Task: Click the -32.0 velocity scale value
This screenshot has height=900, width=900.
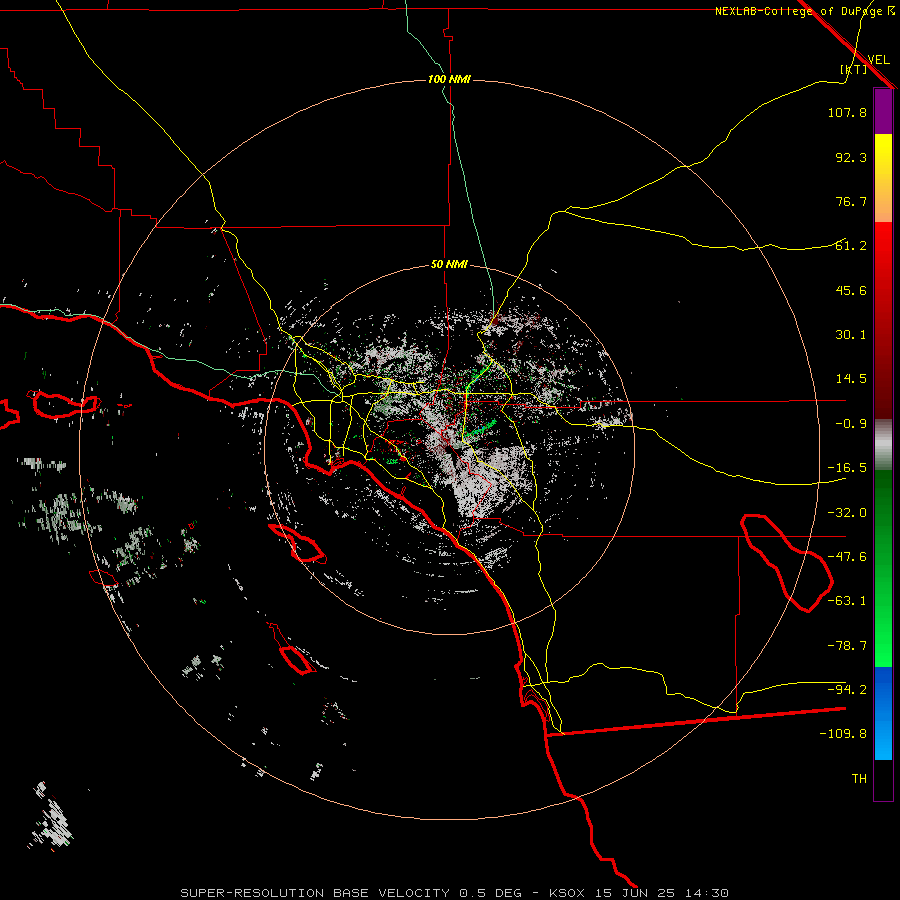Action: click(847, 513)
